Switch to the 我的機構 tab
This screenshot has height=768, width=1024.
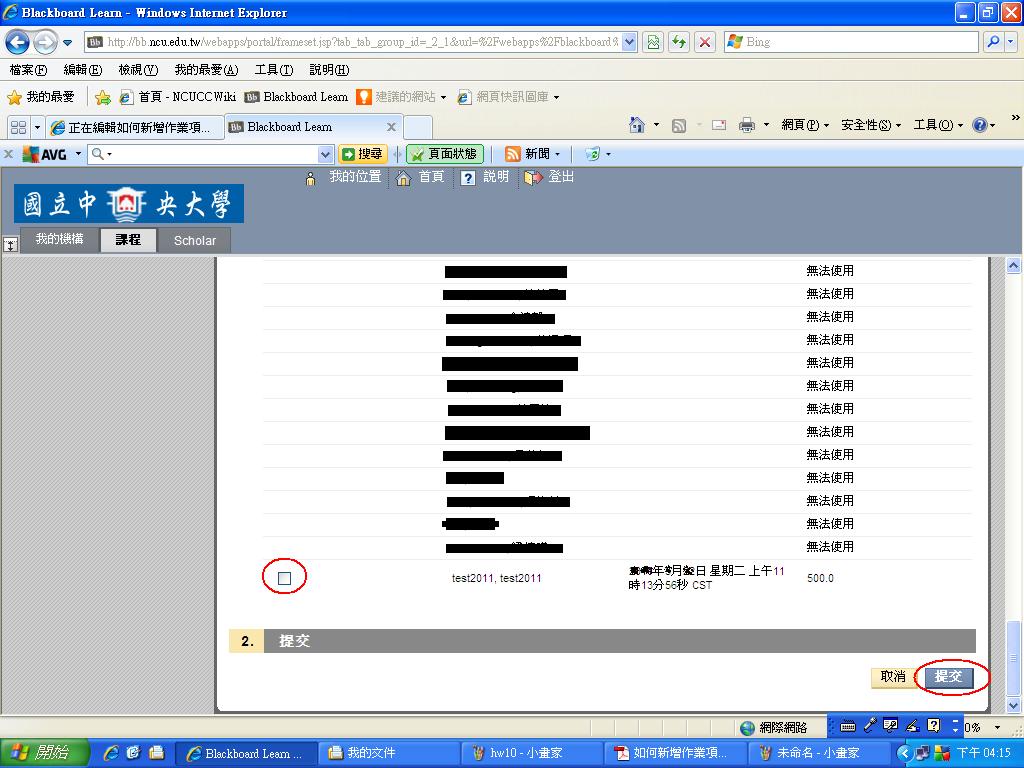59,239
